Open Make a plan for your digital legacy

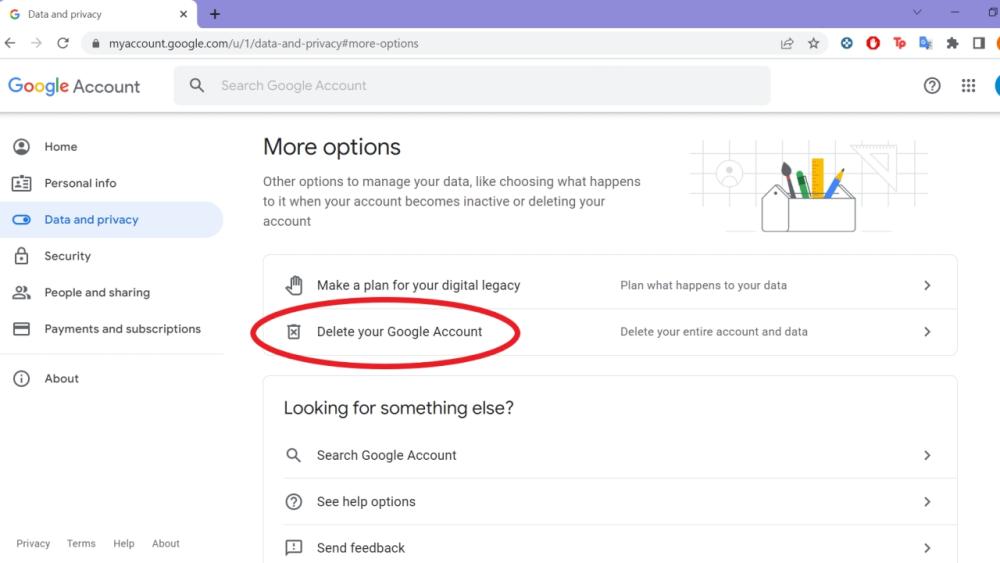coord(610,285)
